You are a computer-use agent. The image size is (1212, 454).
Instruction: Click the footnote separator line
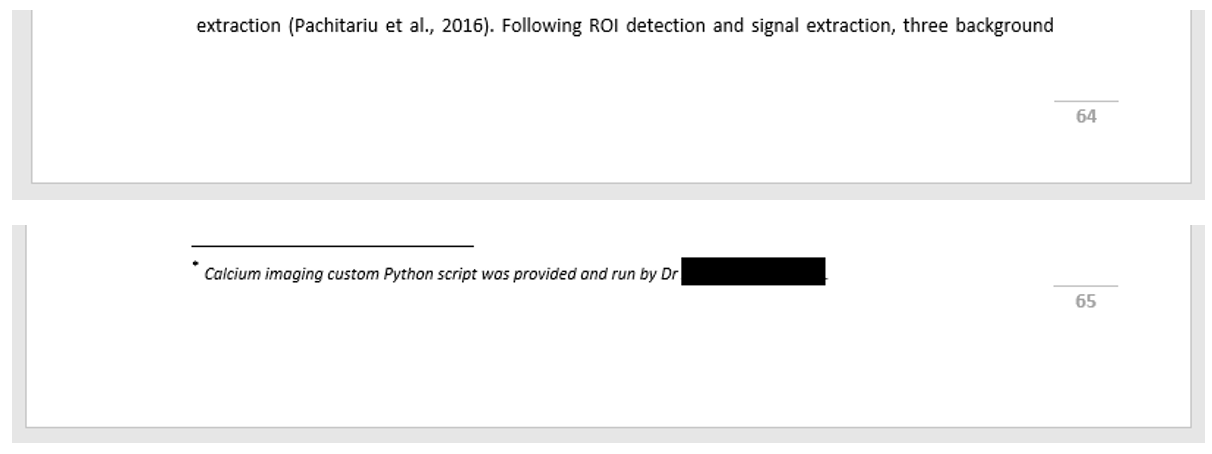332,245
